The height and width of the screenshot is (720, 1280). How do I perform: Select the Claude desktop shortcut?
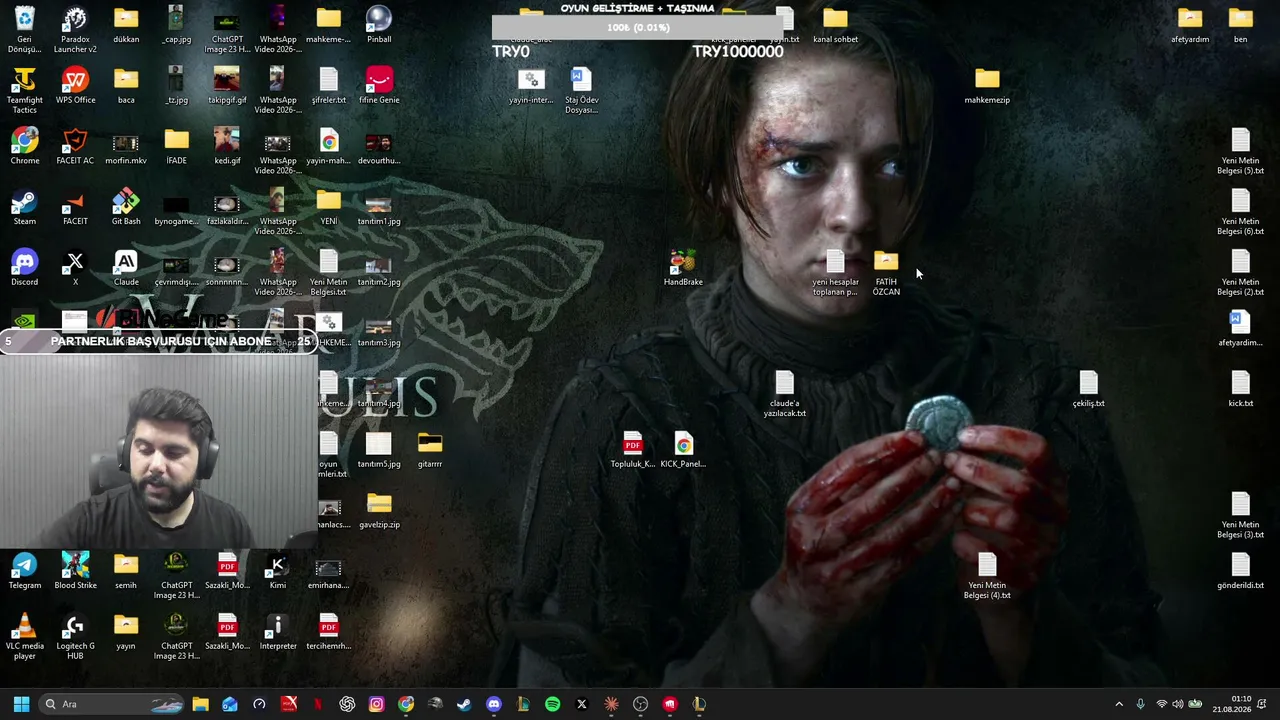126,267
